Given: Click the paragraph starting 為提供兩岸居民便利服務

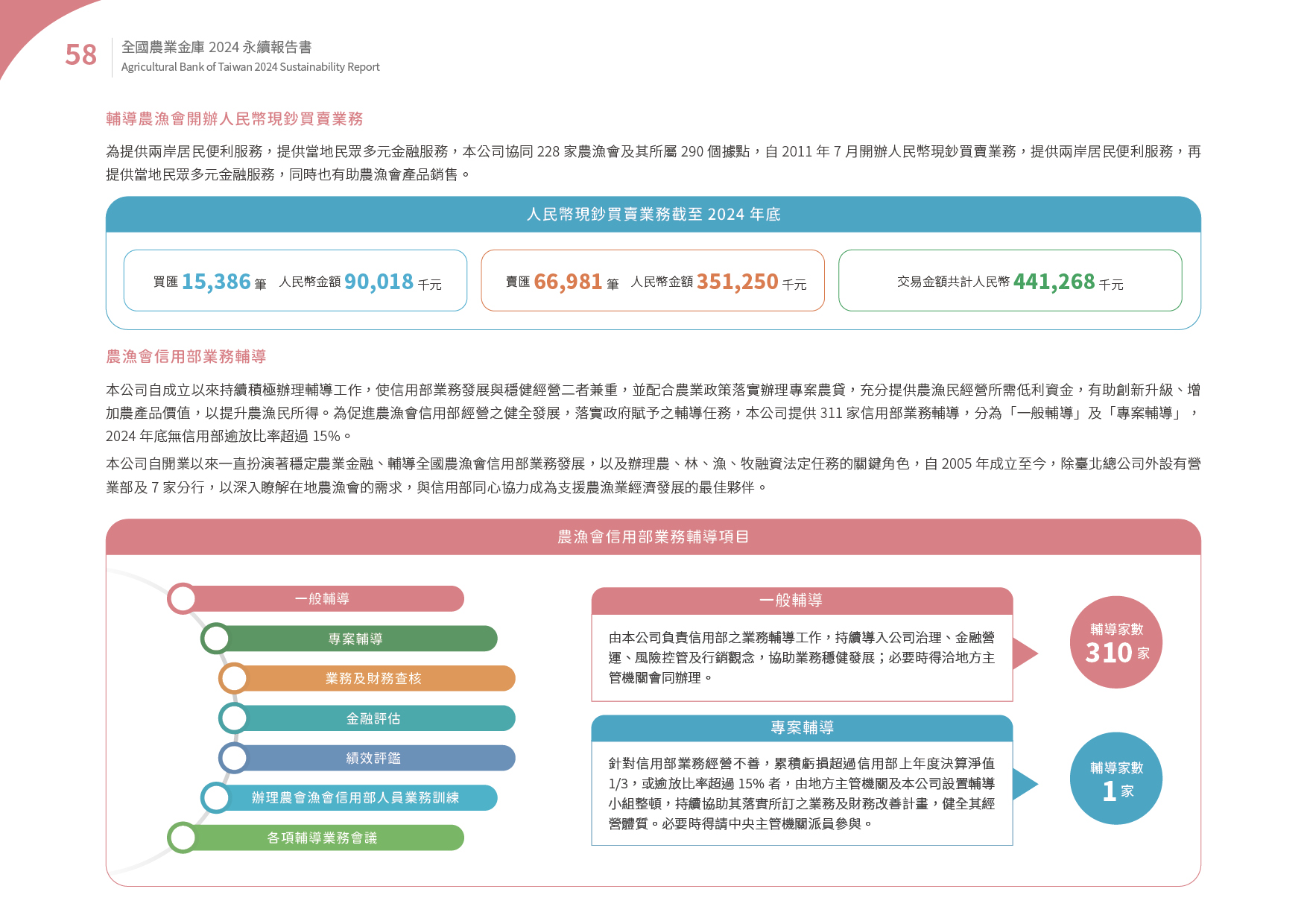Looking at the screenshot, I should coord(653,162).
